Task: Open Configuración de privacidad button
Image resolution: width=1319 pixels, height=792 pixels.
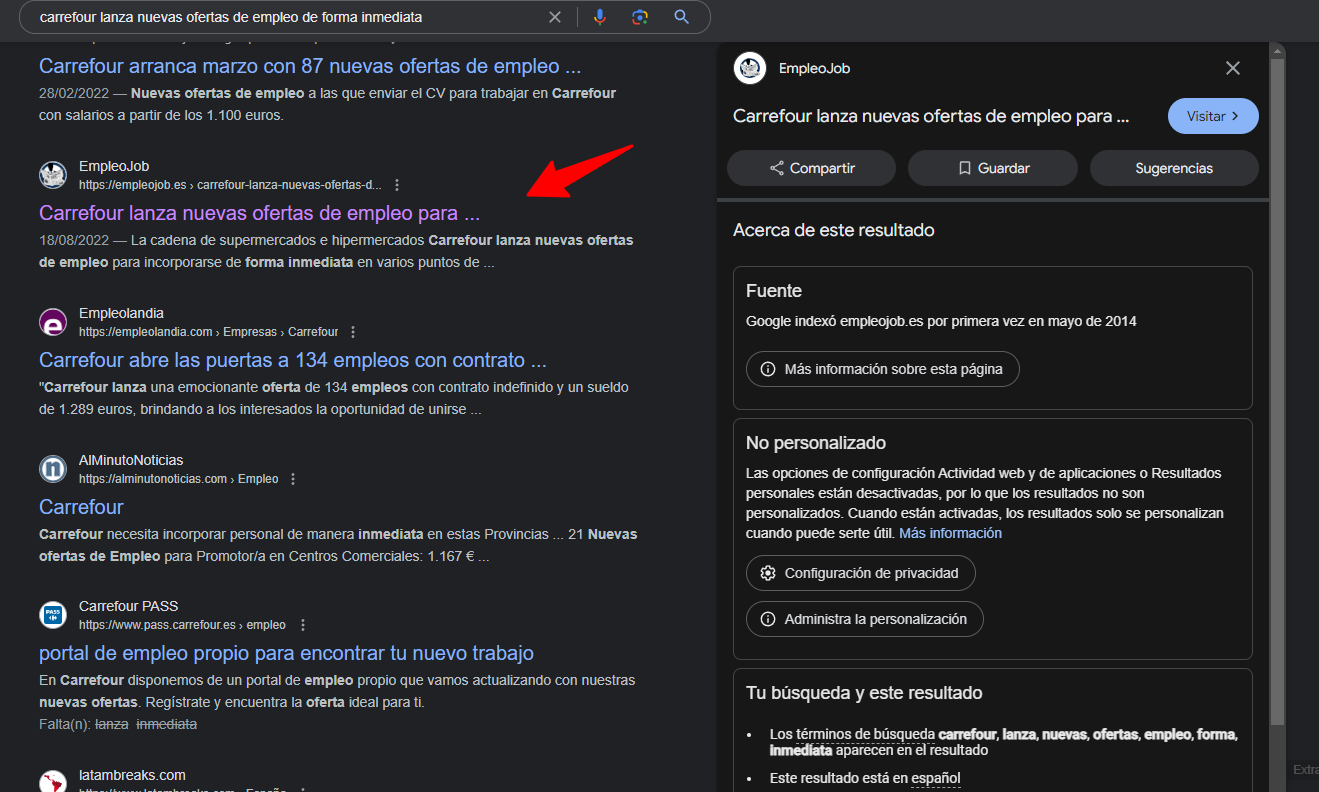Action: [x=861, y=573]
